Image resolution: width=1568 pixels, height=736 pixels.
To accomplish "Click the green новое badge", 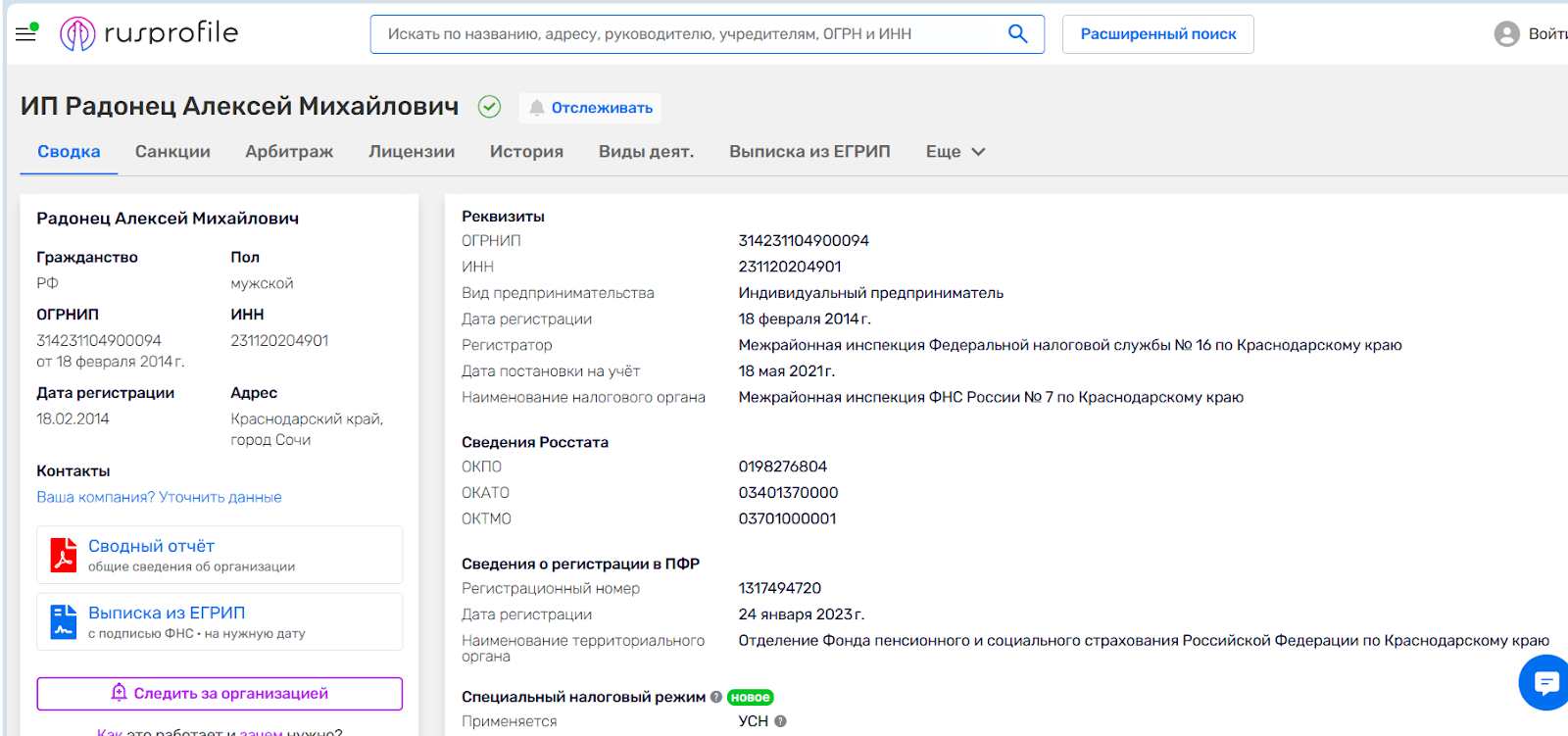I will tap(750, 697).
